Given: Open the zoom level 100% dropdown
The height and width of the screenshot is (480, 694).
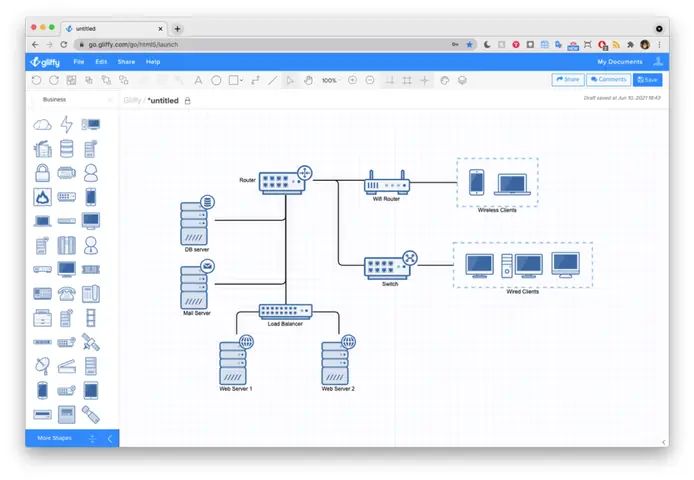Looking at the screenshot, I should click(x=331, y=80).
